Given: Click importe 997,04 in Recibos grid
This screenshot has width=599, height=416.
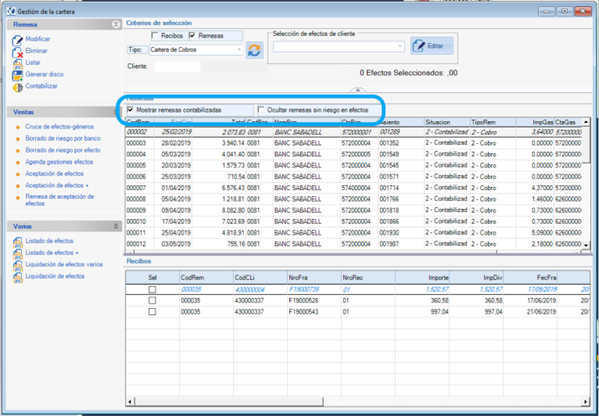Looking at the screenshot, I should [x=439, y=312].
